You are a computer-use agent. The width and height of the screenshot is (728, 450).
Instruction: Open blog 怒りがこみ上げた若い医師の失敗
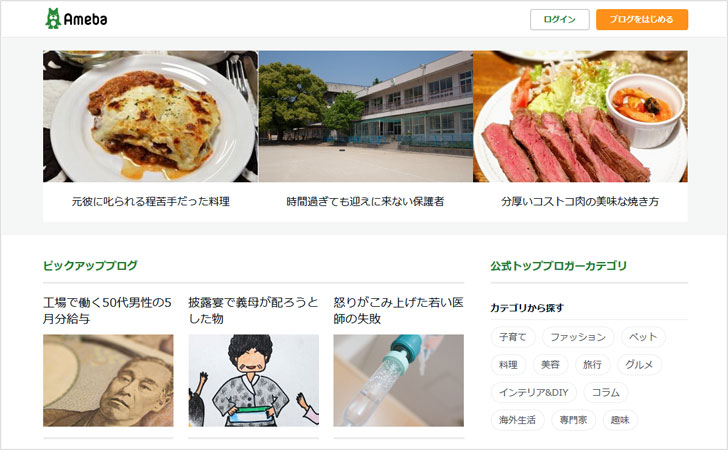(398, 311)
